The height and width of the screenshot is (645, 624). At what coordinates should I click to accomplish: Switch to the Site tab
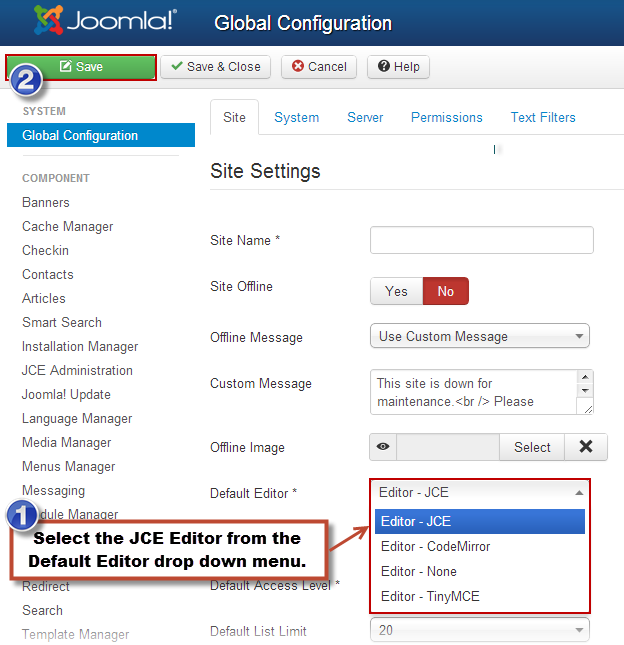click(234, 117)
